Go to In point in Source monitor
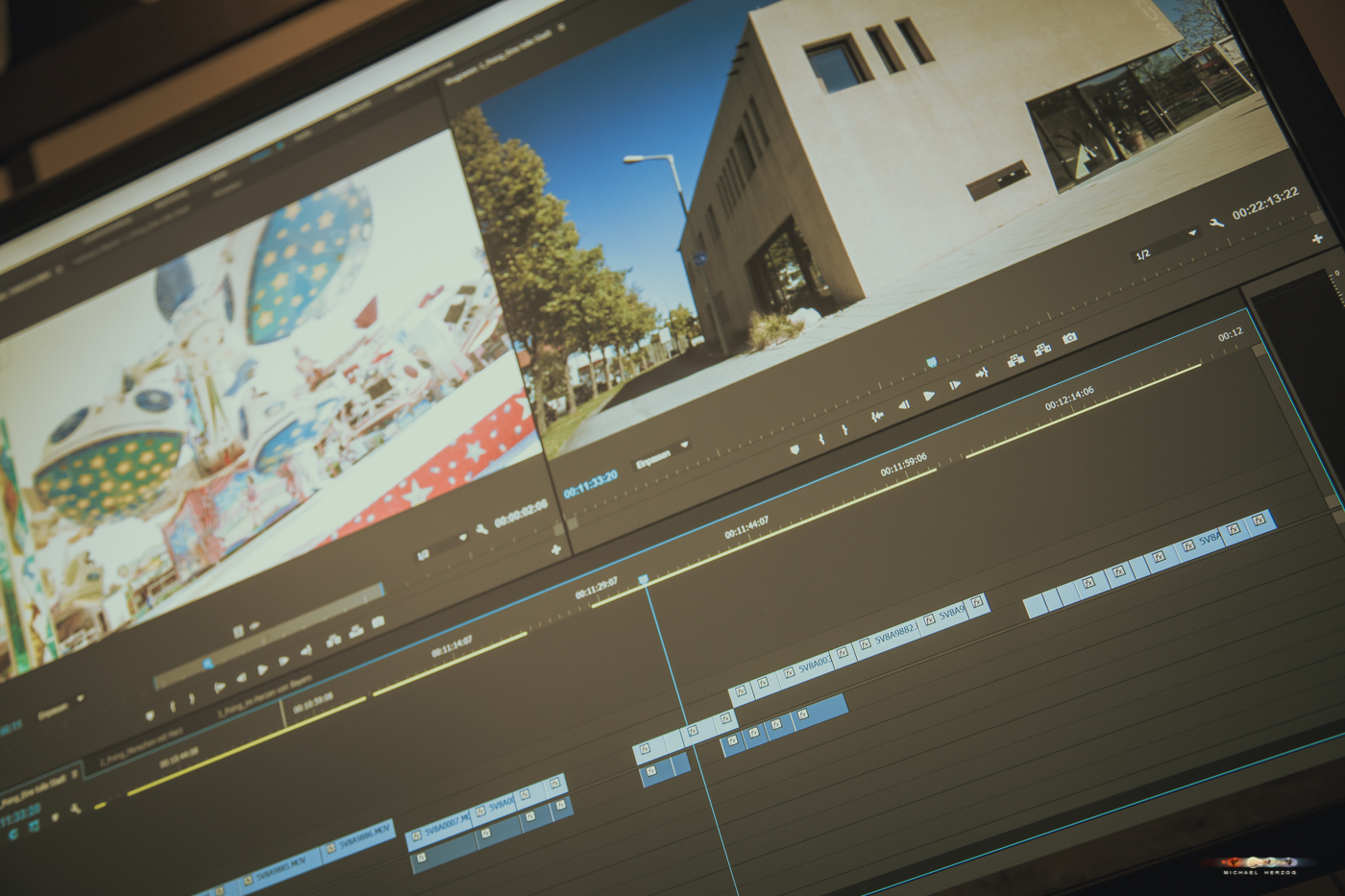The width and height of the screenshot is (1345, 896). (x=220, y=688)
